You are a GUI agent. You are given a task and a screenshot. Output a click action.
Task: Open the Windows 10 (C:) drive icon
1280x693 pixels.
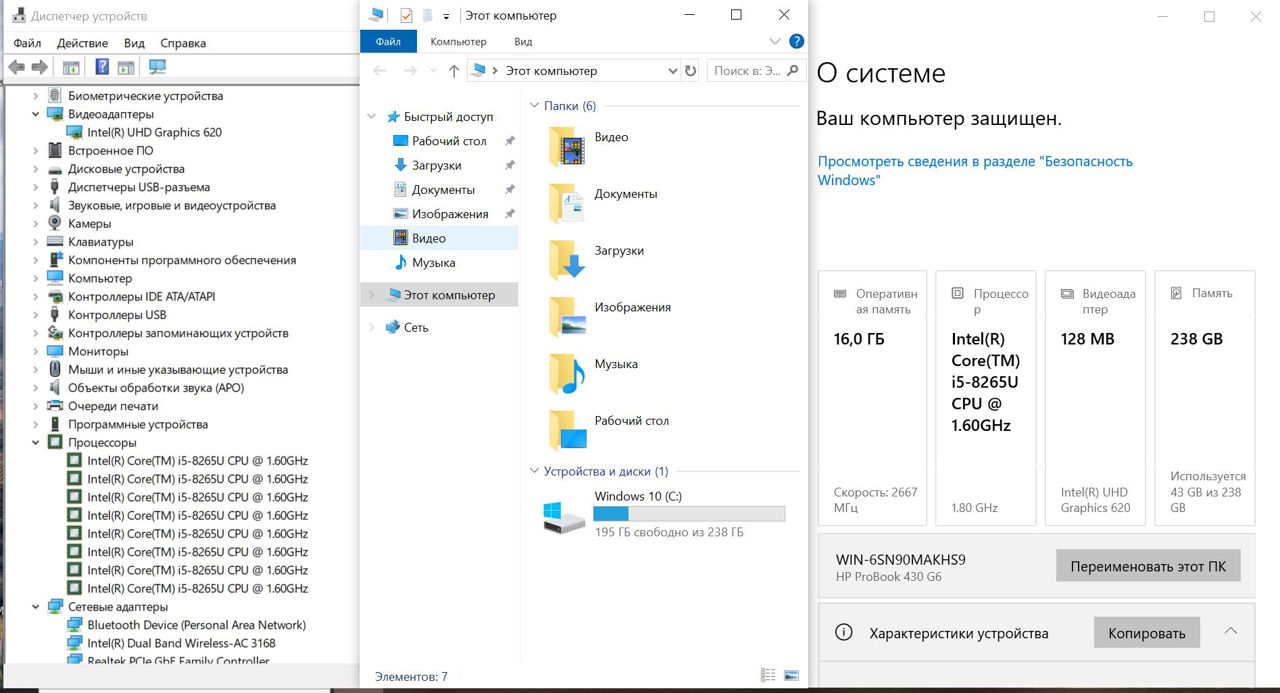(564, 516)
